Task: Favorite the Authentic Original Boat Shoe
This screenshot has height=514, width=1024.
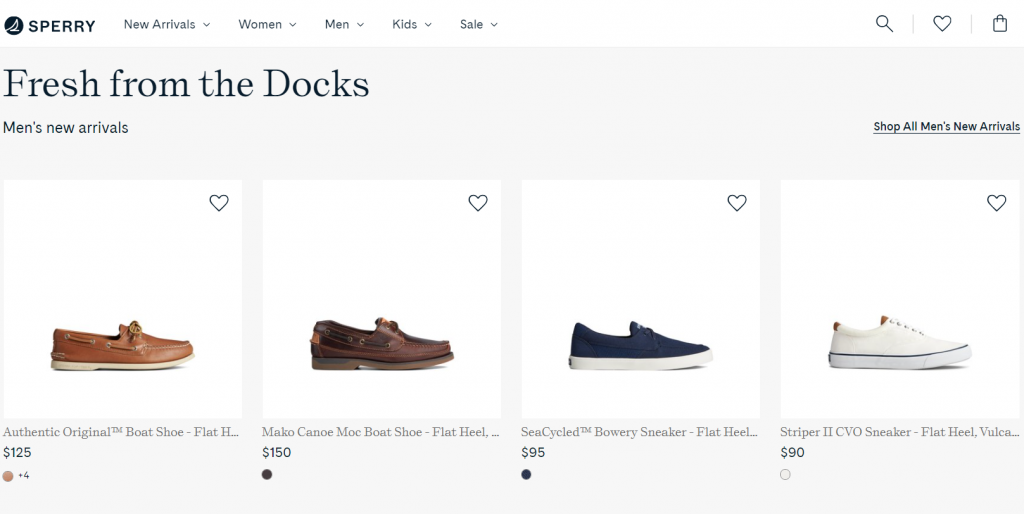Action: click(x=219, y=203)
